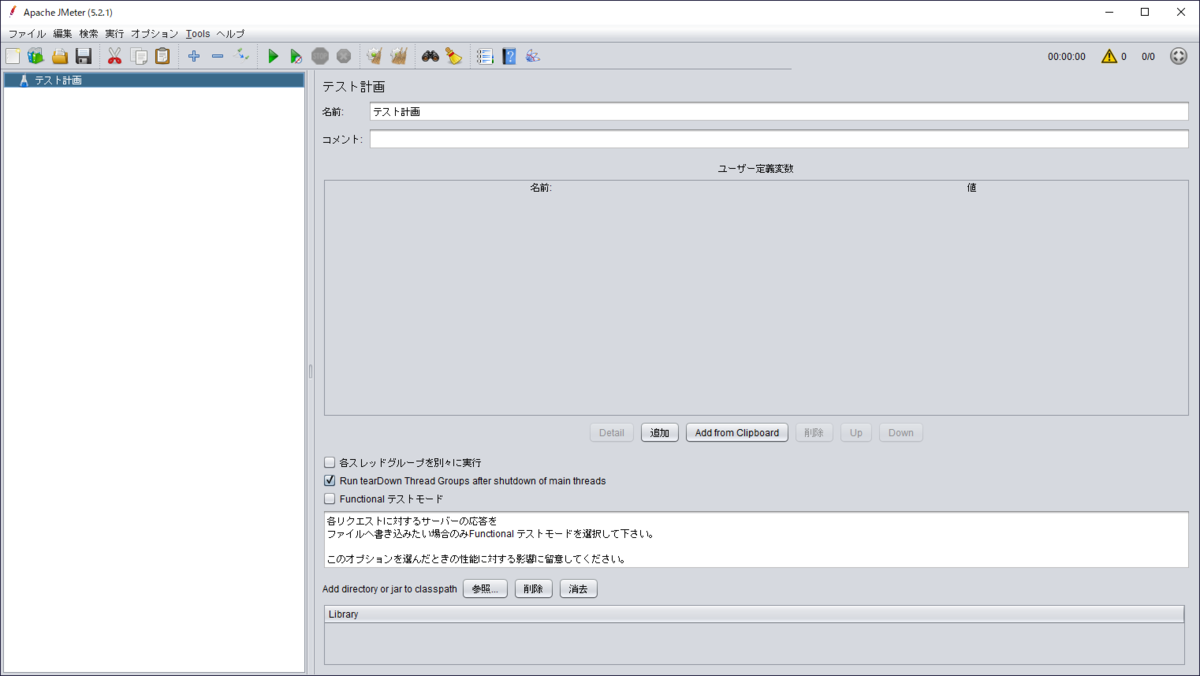Expand all nodes with plus icon
This screenshot has width=1200, height=676.
(x=194, y=56)
